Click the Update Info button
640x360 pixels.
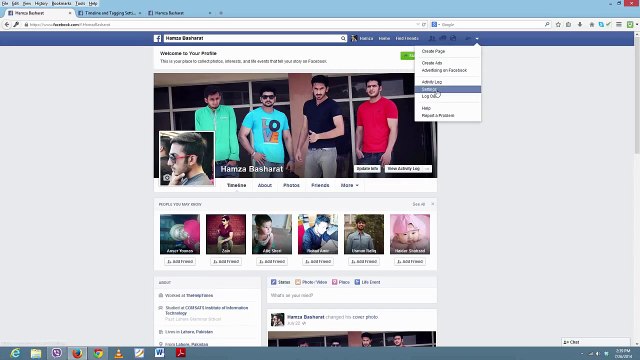coord(367,169)
